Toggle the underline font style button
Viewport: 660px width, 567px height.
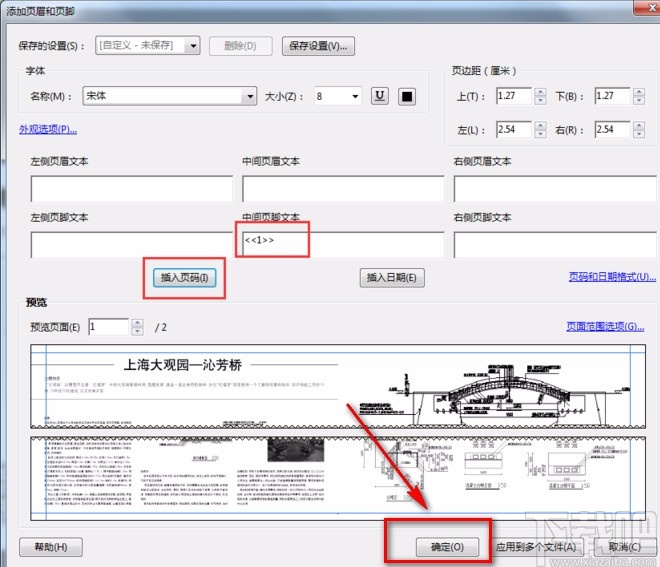tap(379, 96)
